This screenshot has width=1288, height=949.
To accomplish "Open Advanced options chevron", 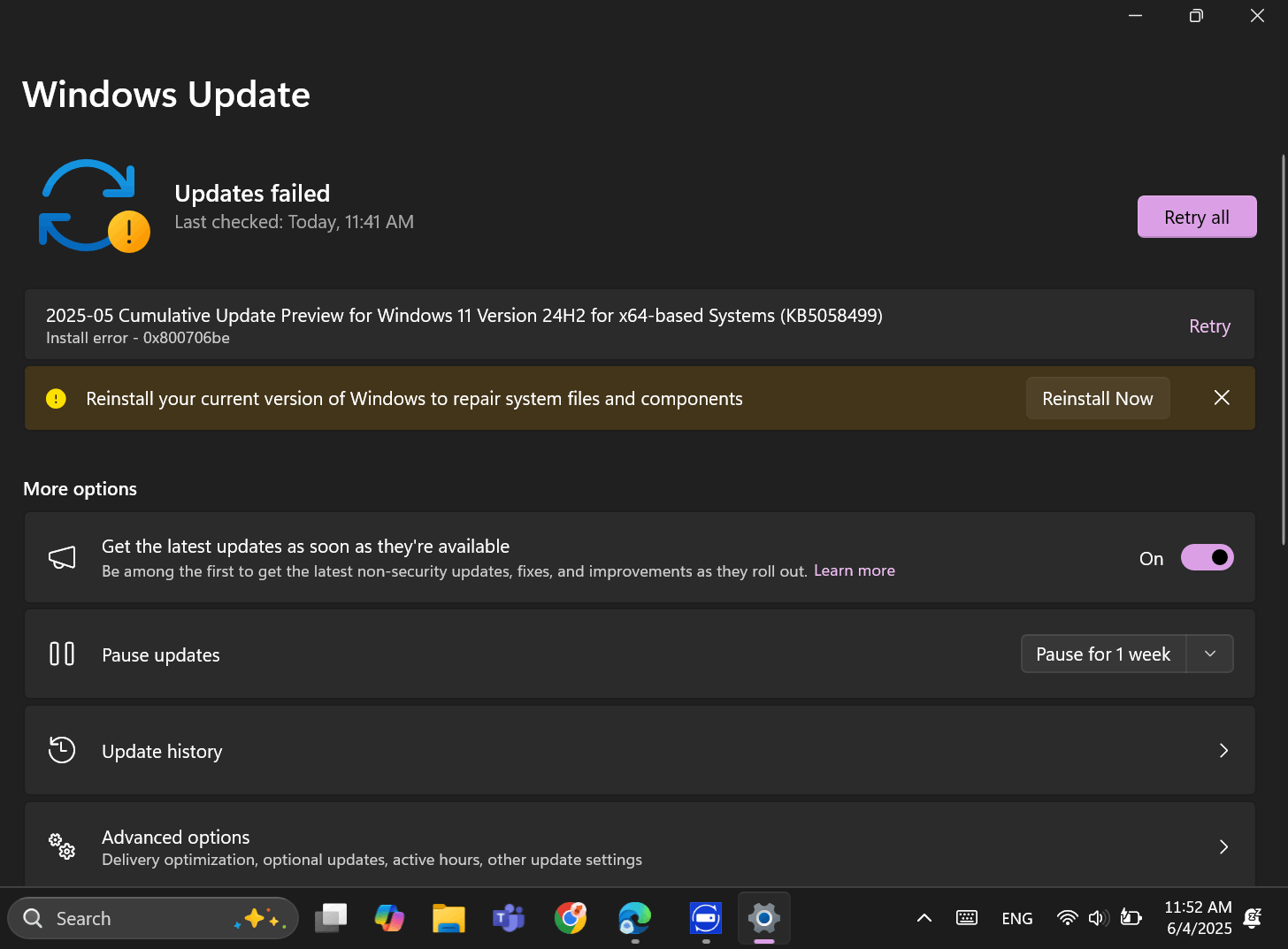I will pyautogui.click(x=1224, y=846).
